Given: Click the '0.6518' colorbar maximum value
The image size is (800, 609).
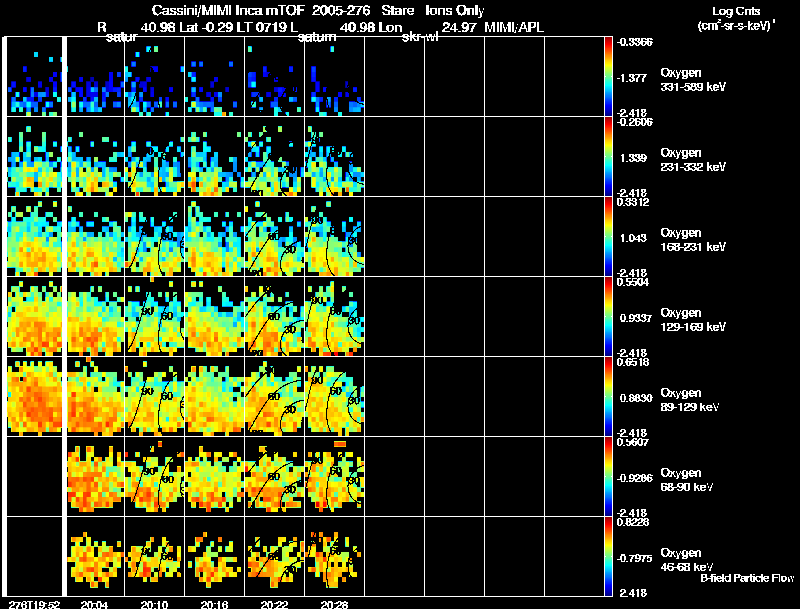Looking at the screenshot, I should coord(633,362).
